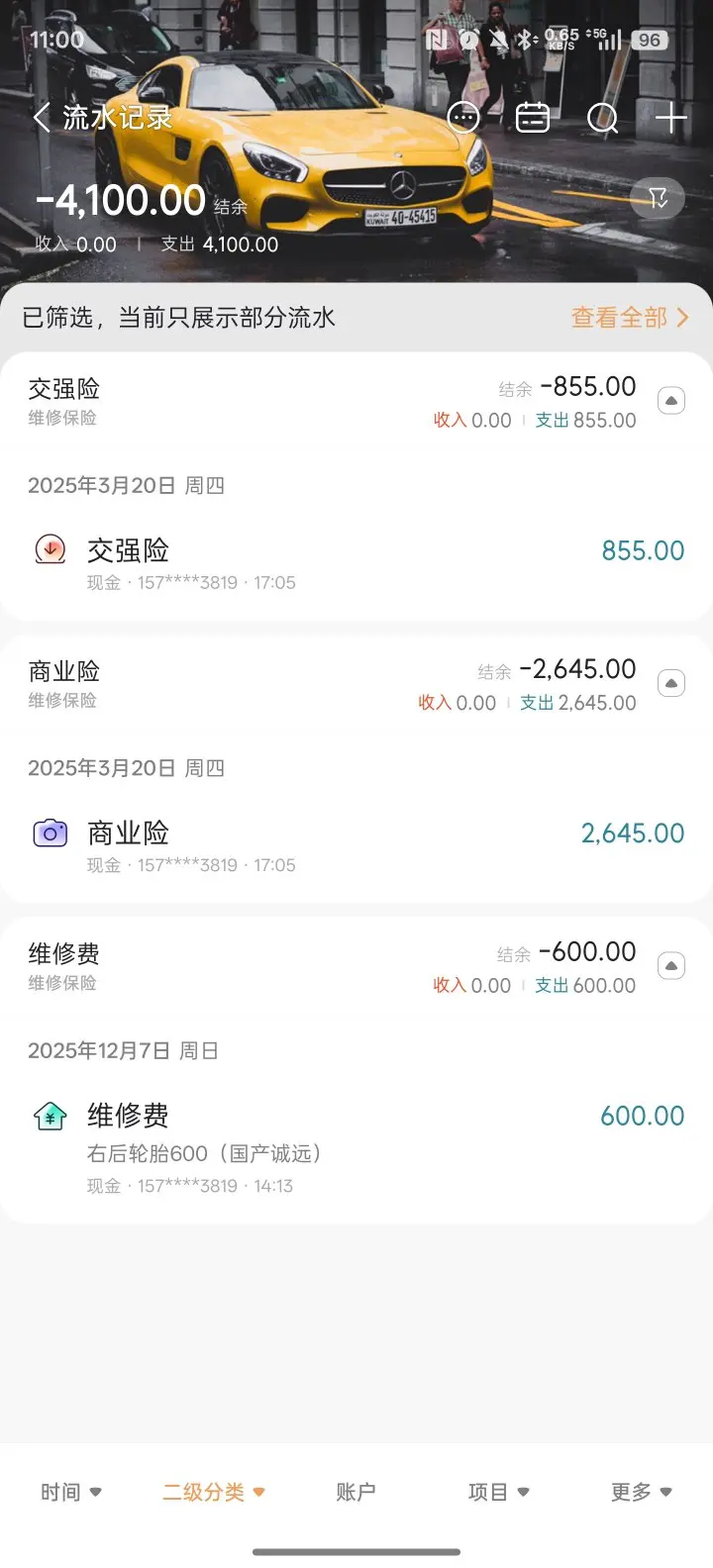Image resolution: width=713 pixels, height=1568 pixels.
Task: Open the 600.00 维修费 tire transaction
Action: point(356,1145)
